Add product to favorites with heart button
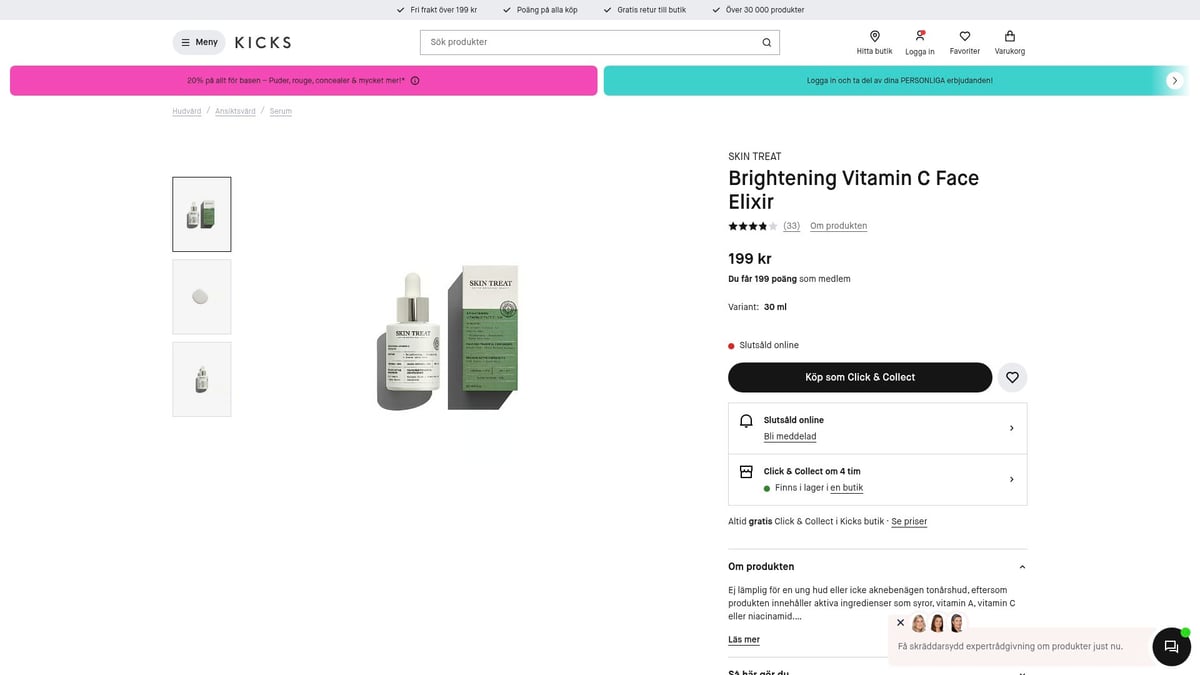The height and width of the screenshot is (675, 1200). pyautogui.click(x=1012, y=377)
